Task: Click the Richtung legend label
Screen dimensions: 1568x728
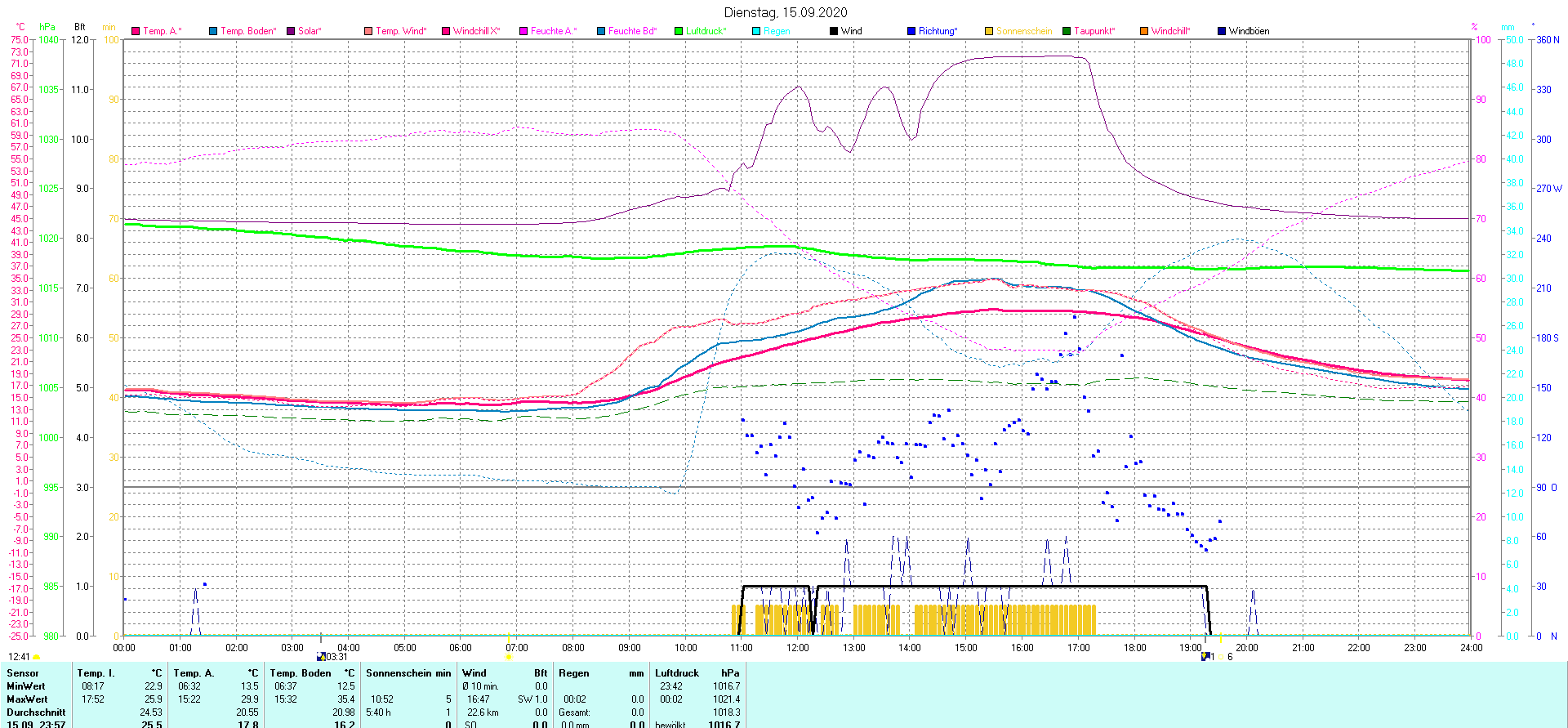Action: pos(938,31)
